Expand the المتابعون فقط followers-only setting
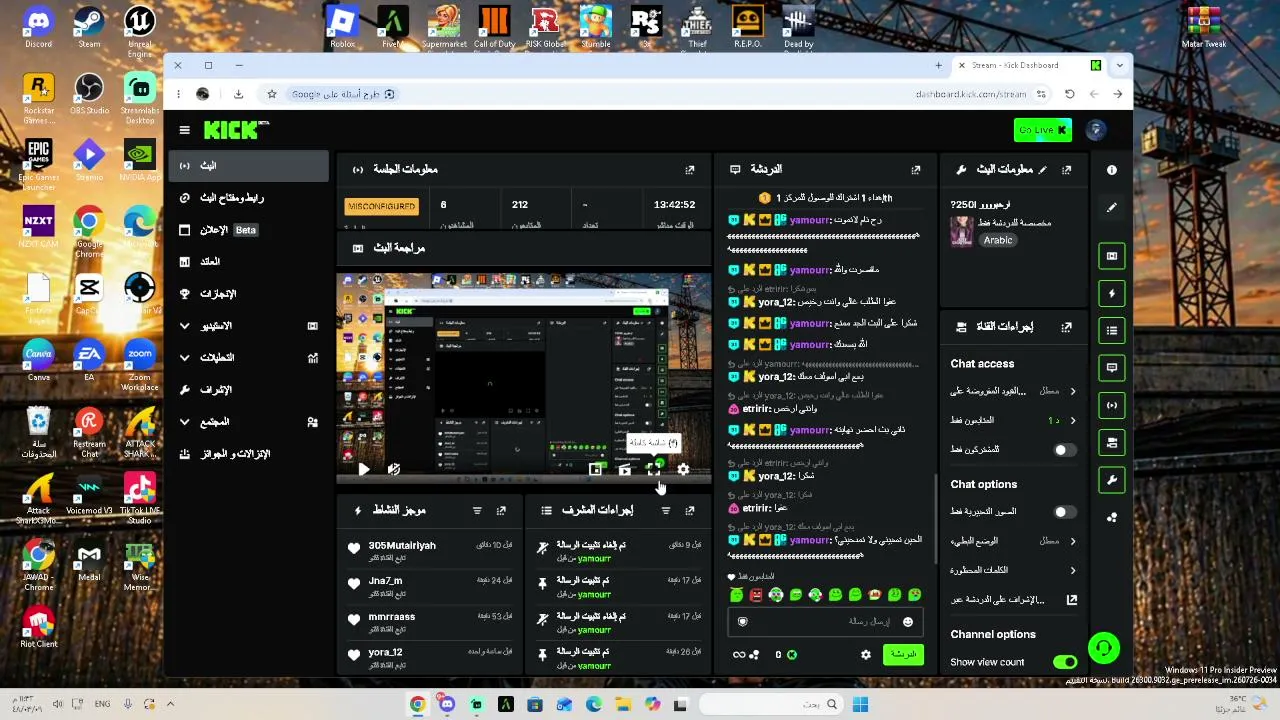The image size is (1280, 720). click(1013, 420)
